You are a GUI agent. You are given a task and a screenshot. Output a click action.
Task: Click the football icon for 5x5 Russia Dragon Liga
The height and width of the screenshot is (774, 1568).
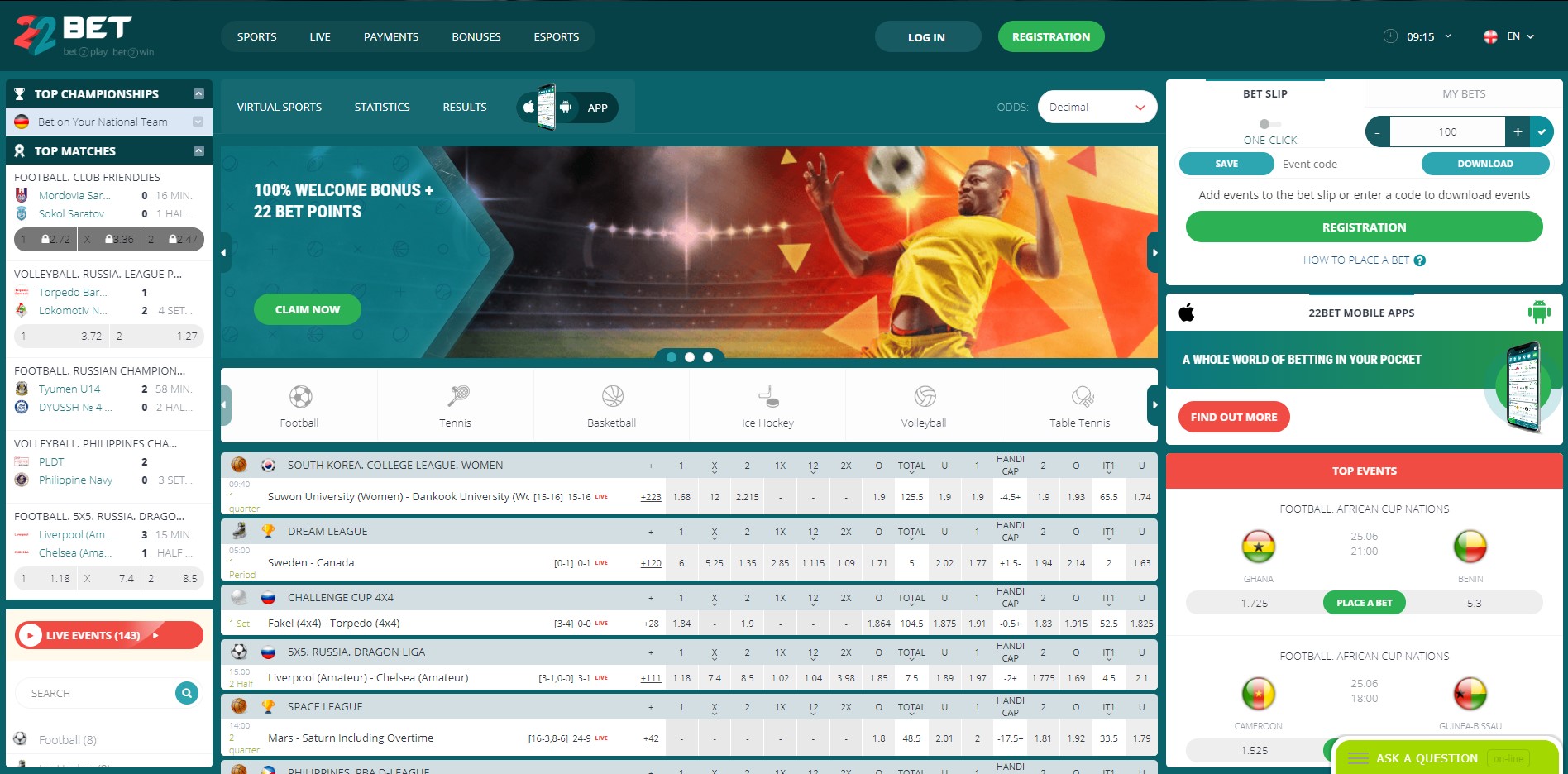(x=239, y=652)
